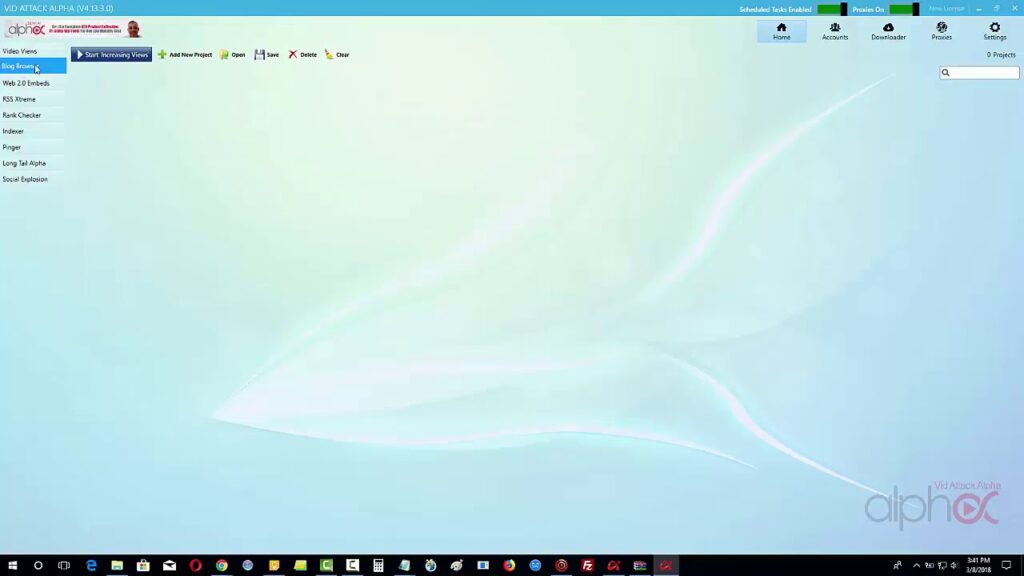
Task: Click the project search input field
Action: click(x=979, y=72)
